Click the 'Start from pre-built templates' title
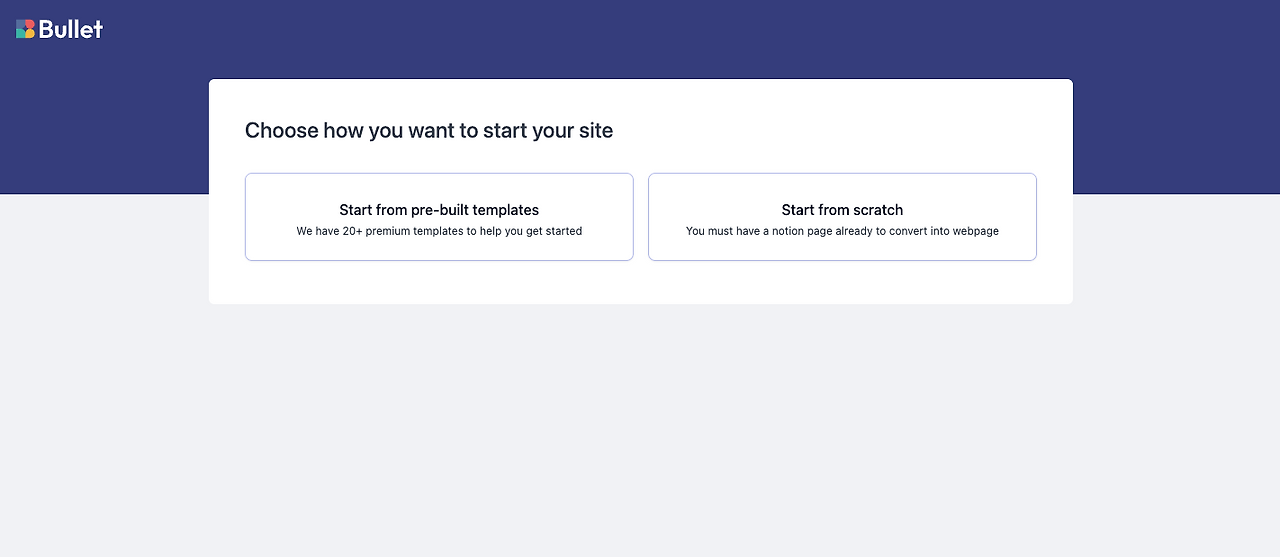 [x=439, y=210]
